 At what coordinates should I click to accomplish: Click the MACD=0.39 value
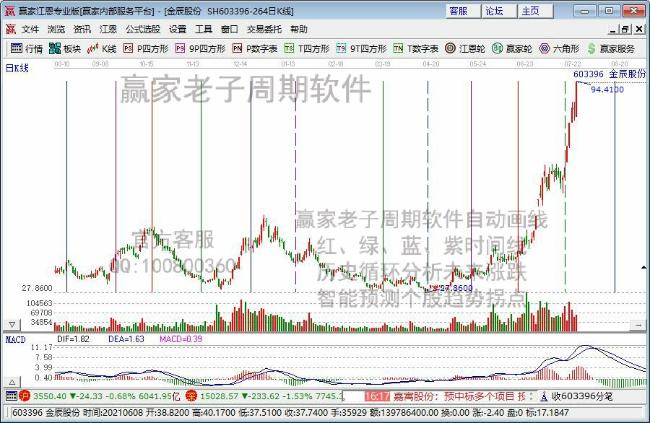181,339
